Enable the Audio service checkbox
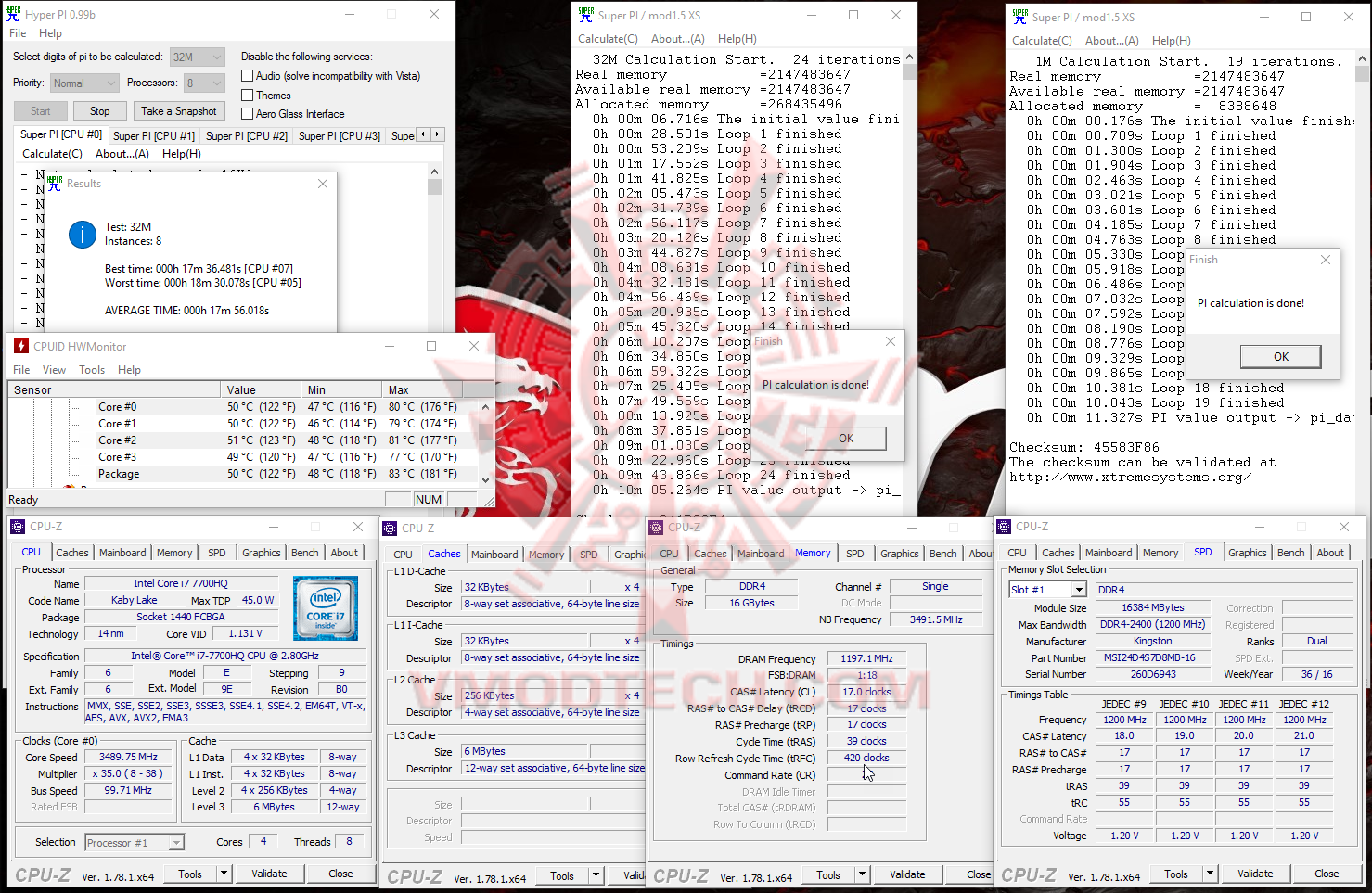The image size is (1372, 893). point(247,76)
